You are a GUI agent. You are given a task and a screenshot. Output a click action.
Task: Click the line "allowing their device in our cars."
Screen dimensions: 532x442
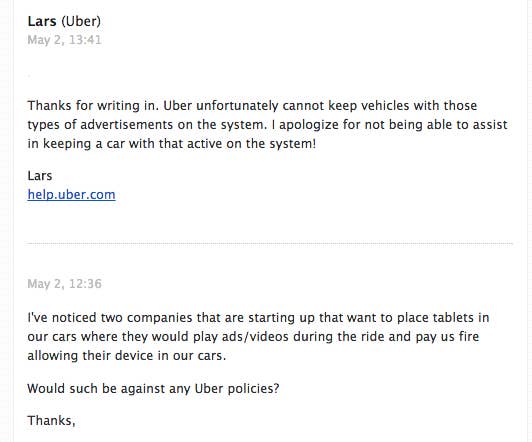(x=127, y=356)
